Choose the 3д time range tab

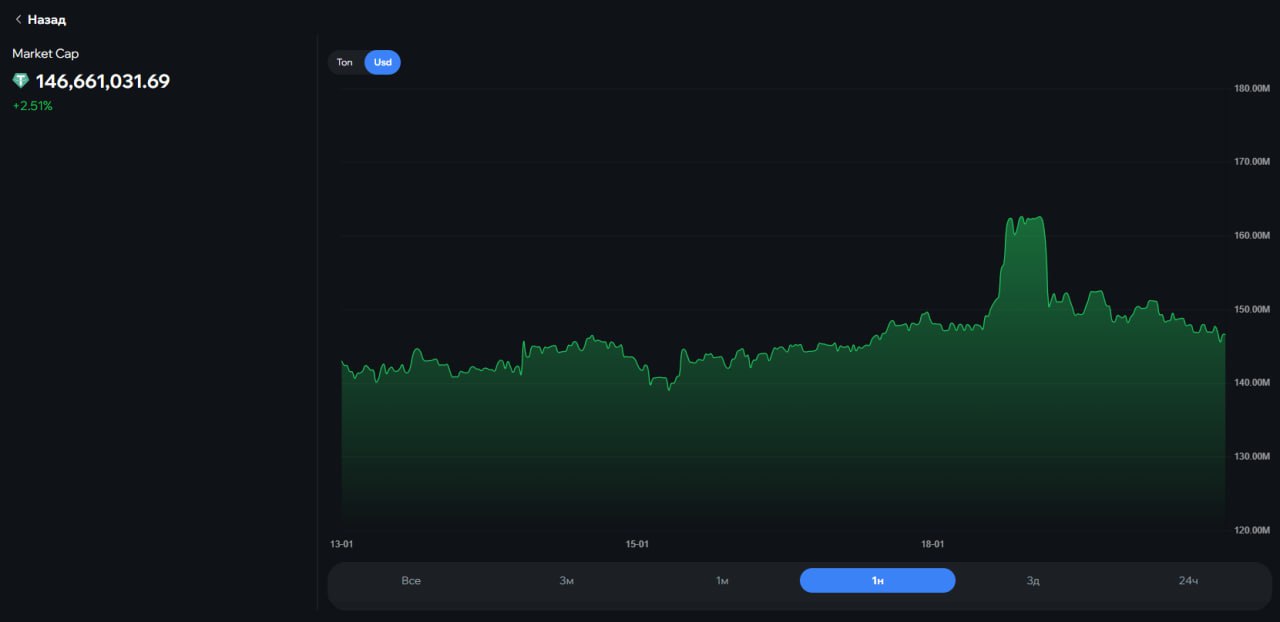coord(1033,581)
